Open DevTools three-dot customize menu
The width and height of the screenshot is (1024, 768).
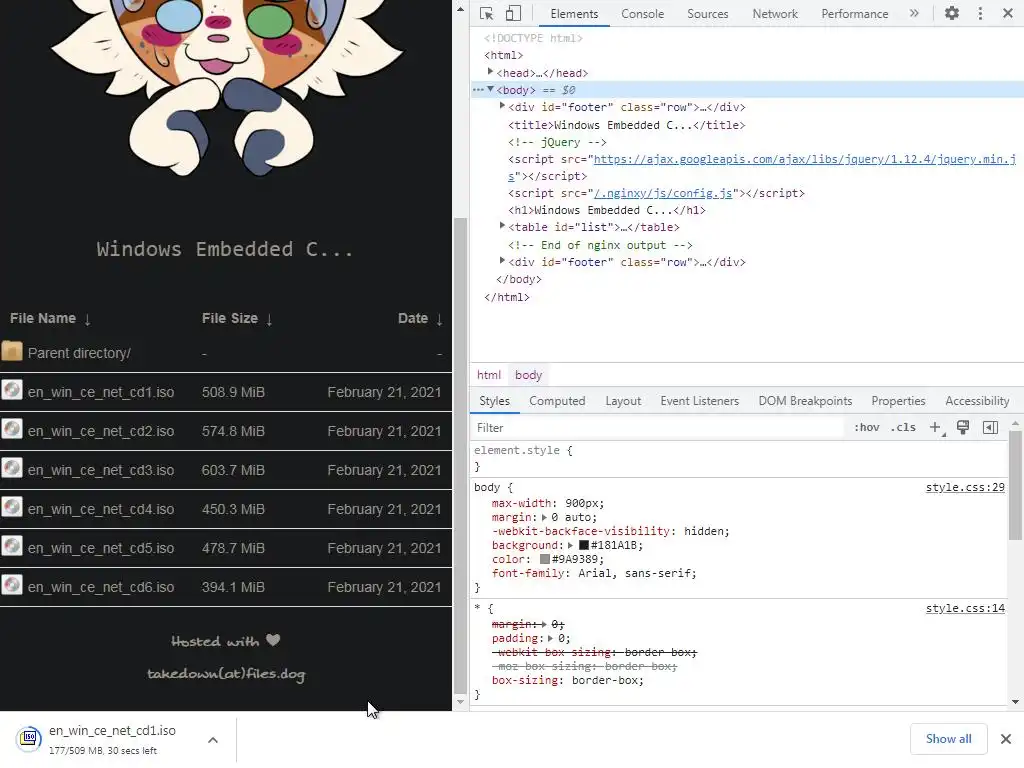tap(980, 13)
